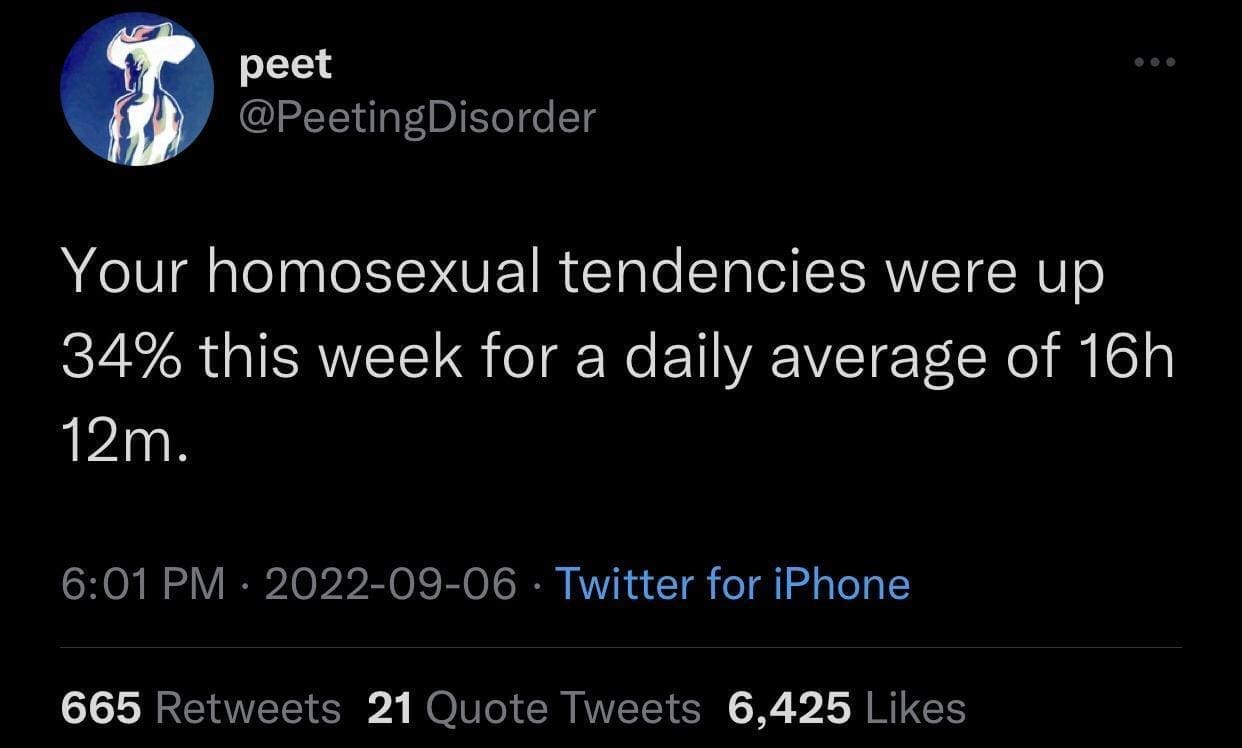
Task: Click the "Twitter for iPhone" source link
Action: (x=732, y=583)
